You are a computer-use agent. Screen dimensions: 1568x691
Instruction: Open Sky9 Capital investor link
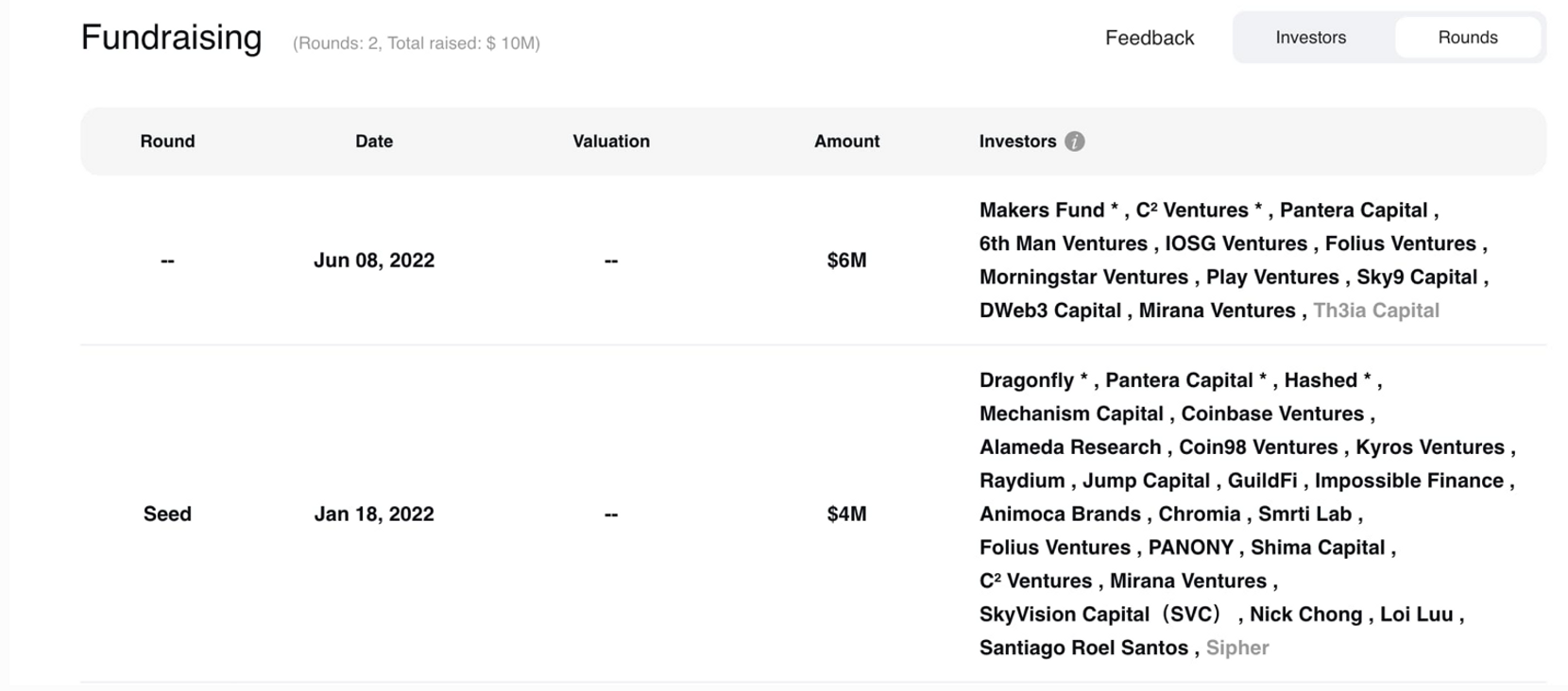pyautogui.click(x=1417, y=278)
